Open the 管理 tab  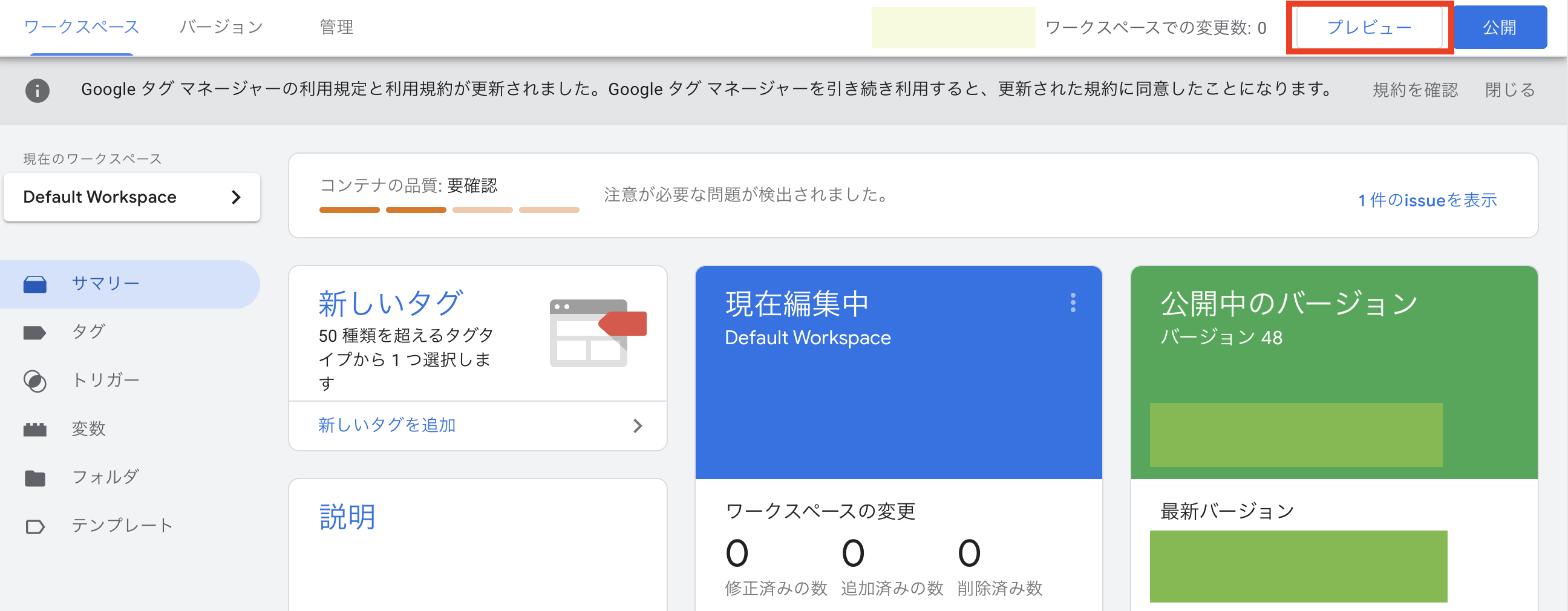pyautogui.click(x=336, y=27)
